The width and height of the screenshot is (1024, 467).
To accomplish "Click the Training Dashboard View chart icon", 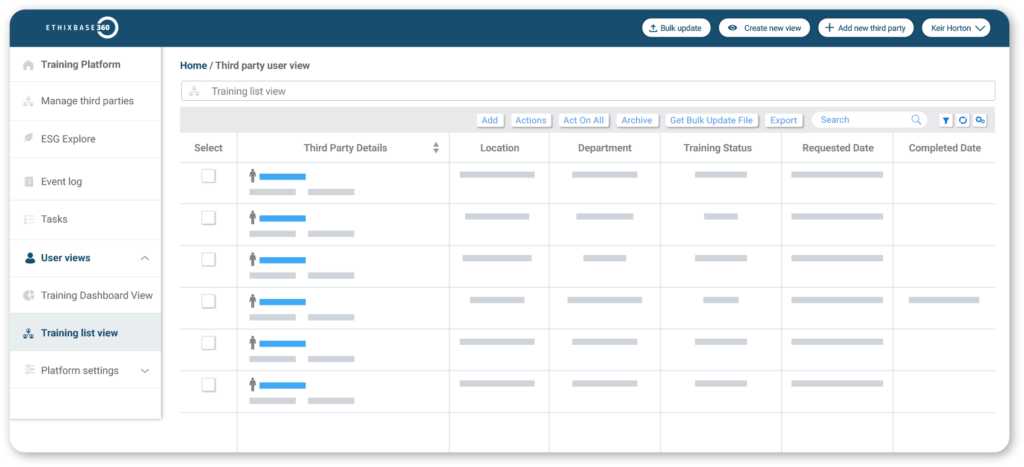I will pos(29,295).
